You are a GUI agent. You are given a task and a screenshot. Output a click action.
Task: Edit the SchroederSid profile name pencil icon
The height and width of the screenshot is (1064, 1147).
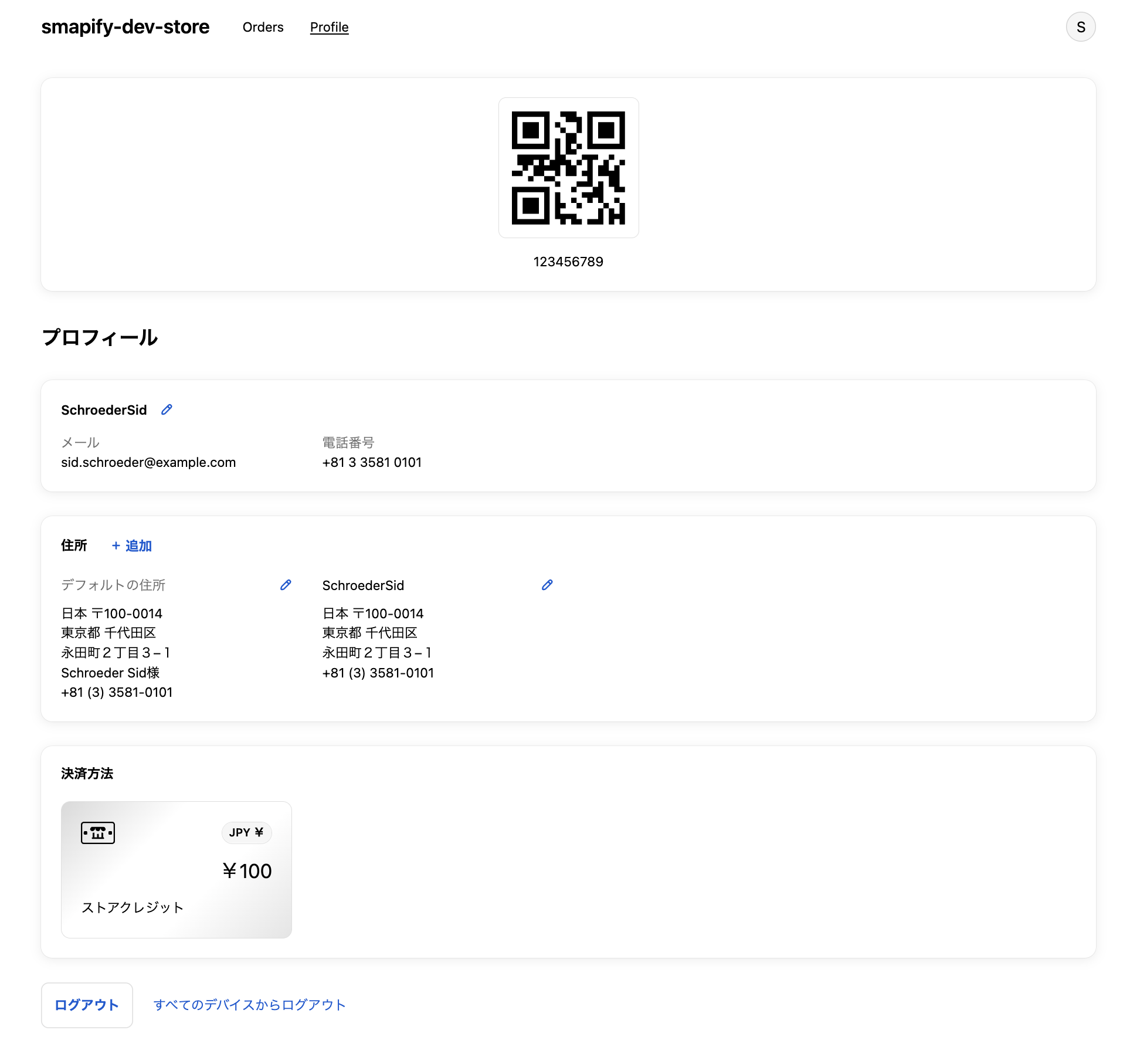[x=167, y=409]
